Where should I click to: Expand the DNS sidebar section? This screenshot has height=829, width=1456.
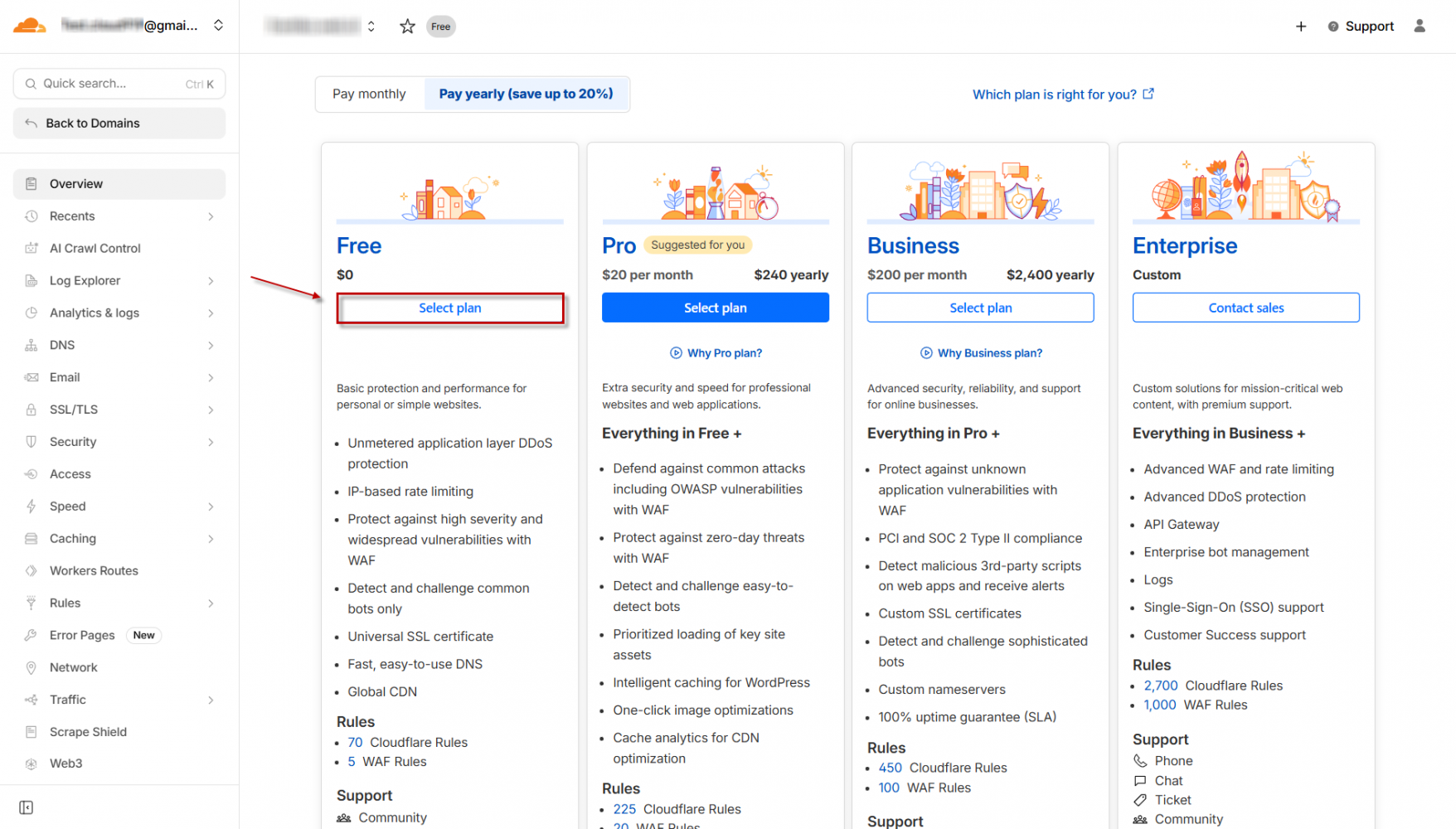211,346
